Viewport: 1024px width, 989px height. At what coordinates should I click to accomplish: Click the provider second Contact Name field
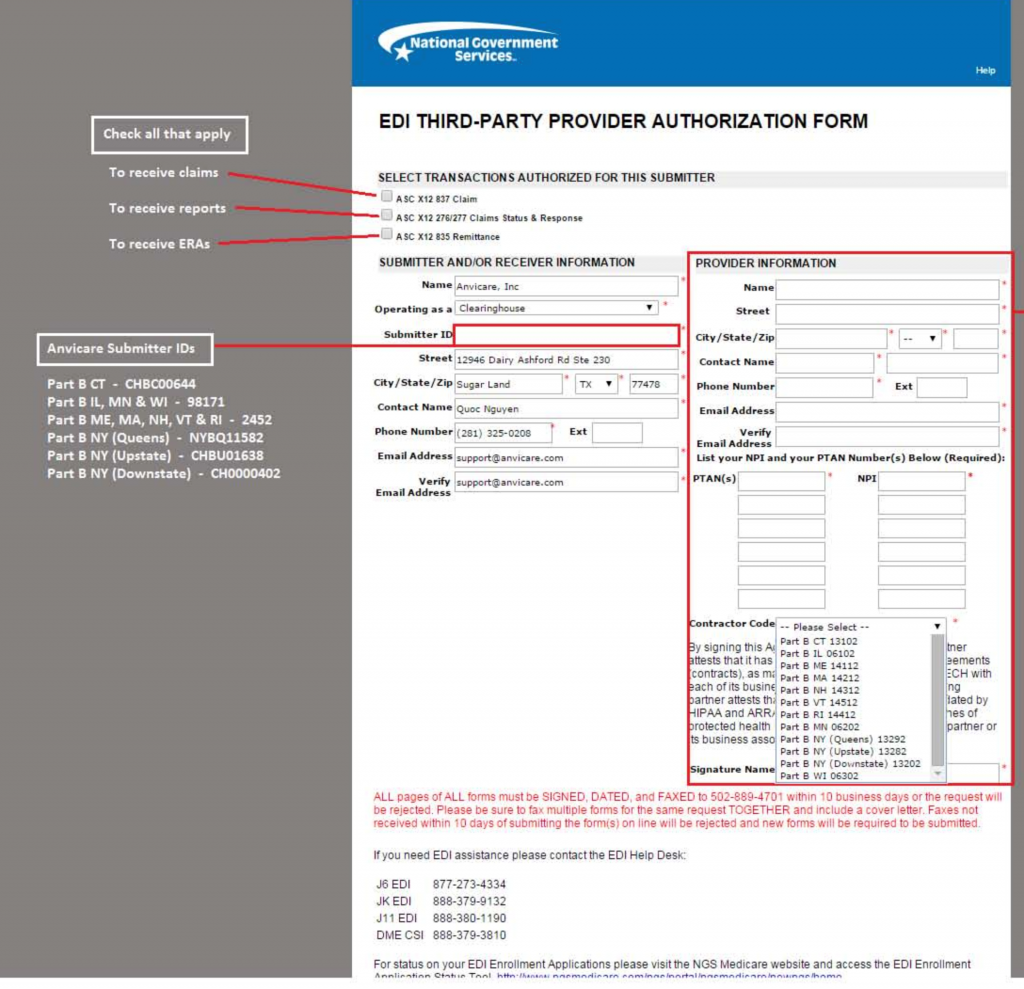click(942, 363)
